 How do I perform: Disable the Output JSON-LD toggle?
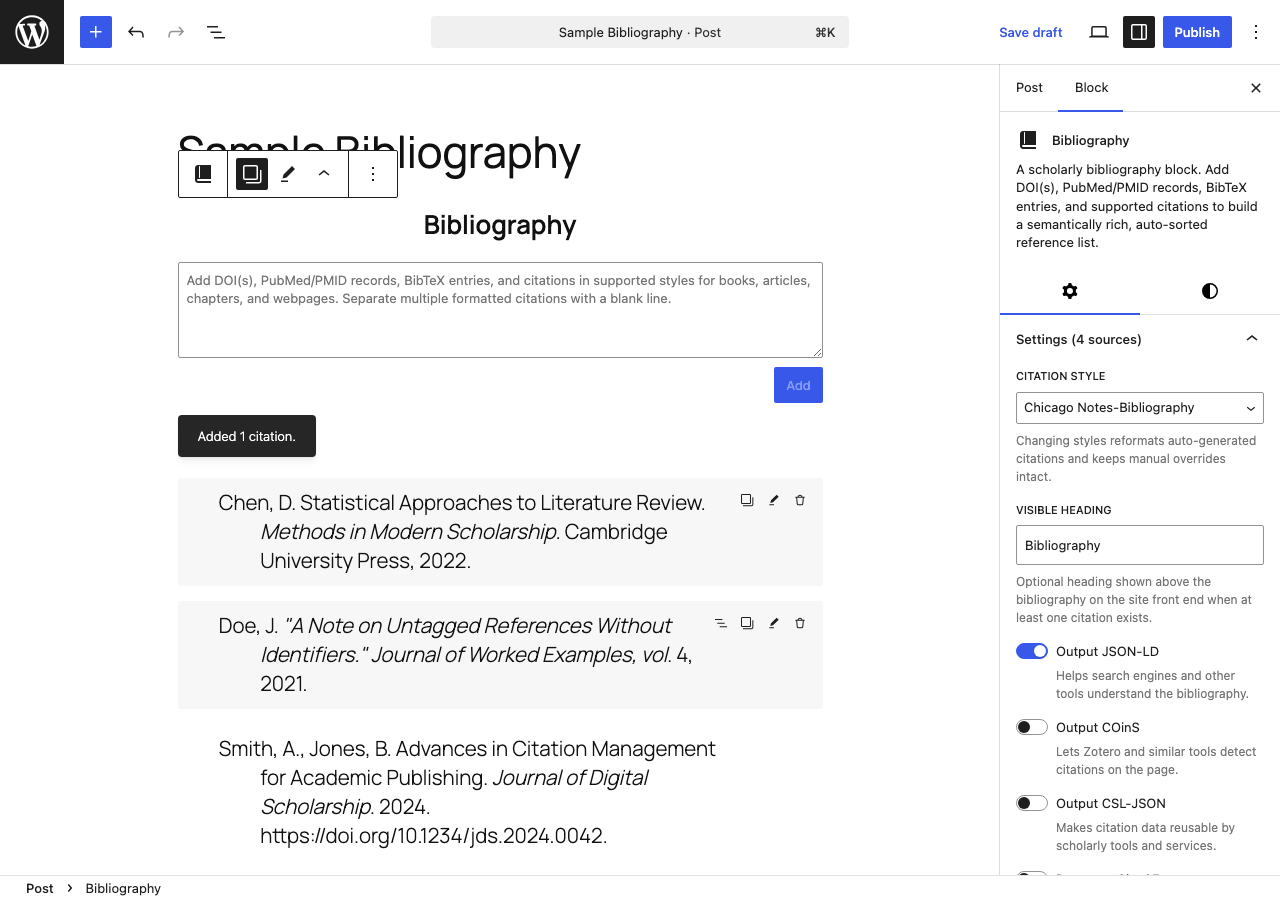pyautogui.click(x=1032, y=651)
